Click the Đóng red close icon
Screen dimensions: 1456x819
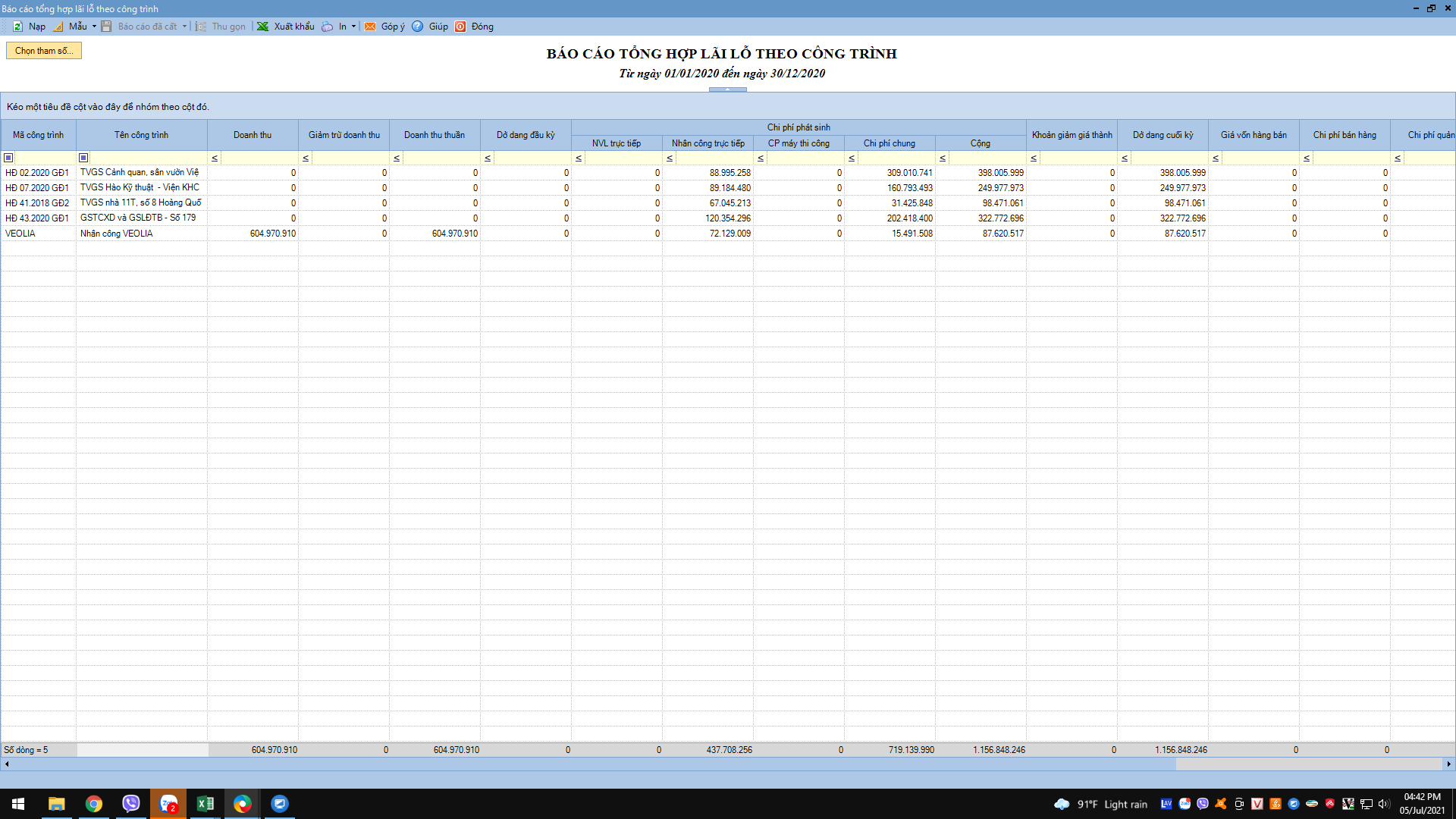(x=460, y=27)
